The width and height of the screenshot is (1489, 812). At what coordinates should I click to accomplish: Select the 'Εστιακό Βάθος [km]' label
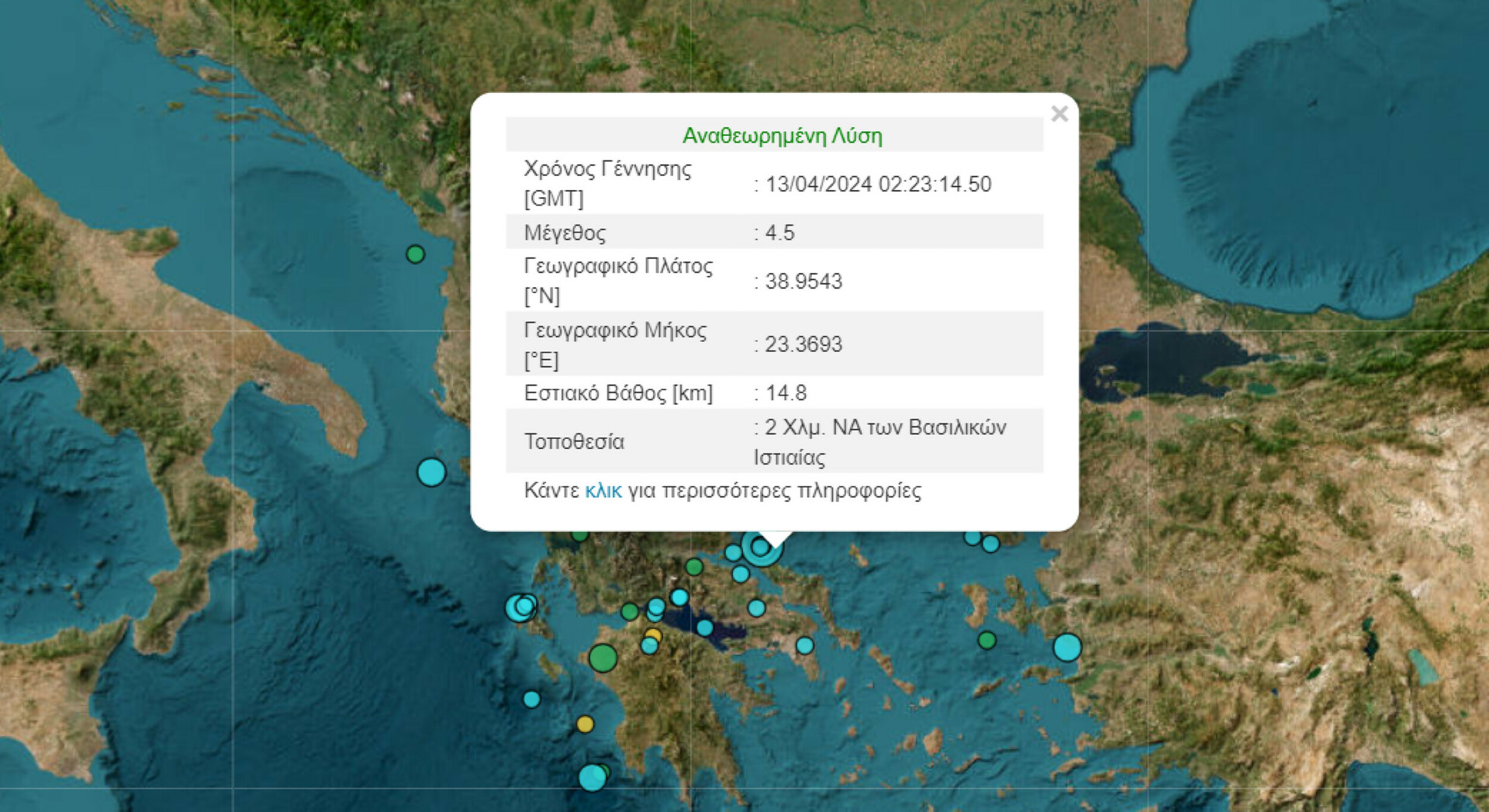pos(618,393)
